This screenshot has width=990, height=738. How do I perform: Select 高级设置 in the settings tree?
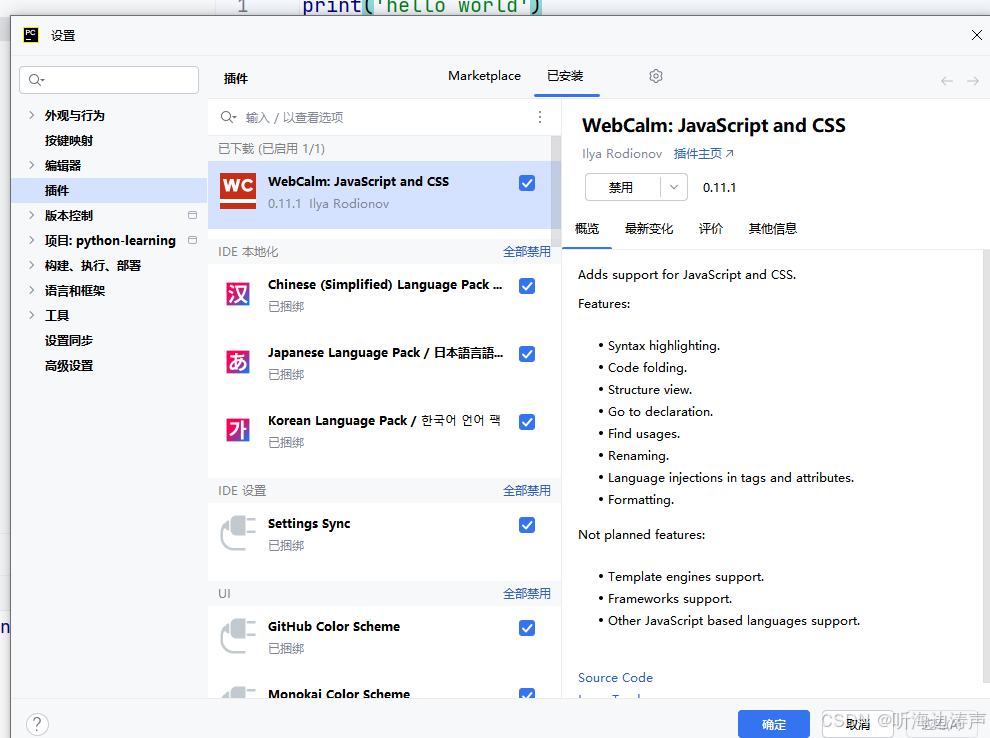pos(69,366)
